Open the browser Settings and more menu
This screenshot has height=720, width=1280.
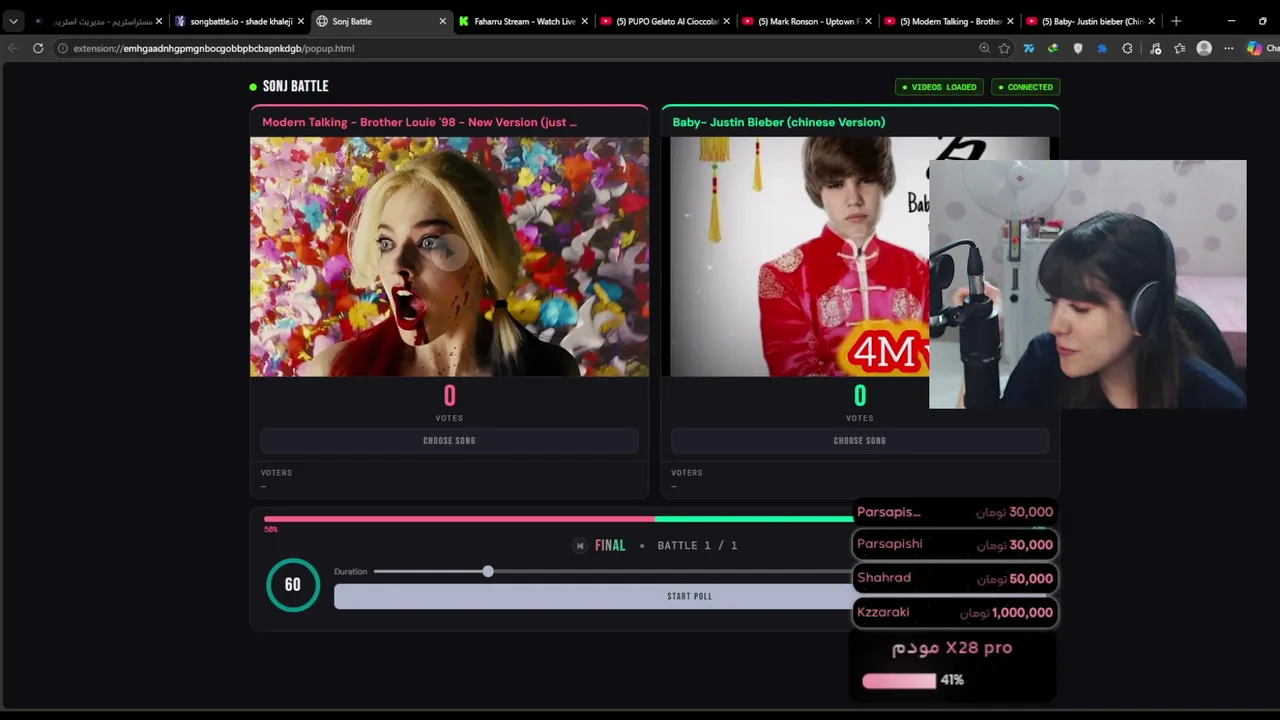pos(1229,48)
